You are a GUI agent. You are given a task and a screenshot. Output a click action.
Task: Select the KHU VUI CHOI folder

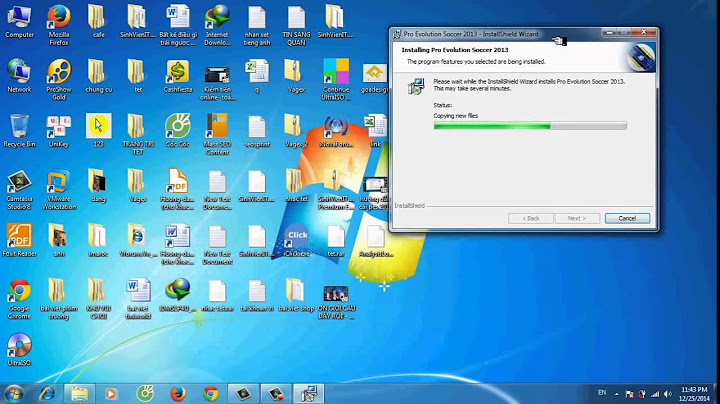pos(98,298)
